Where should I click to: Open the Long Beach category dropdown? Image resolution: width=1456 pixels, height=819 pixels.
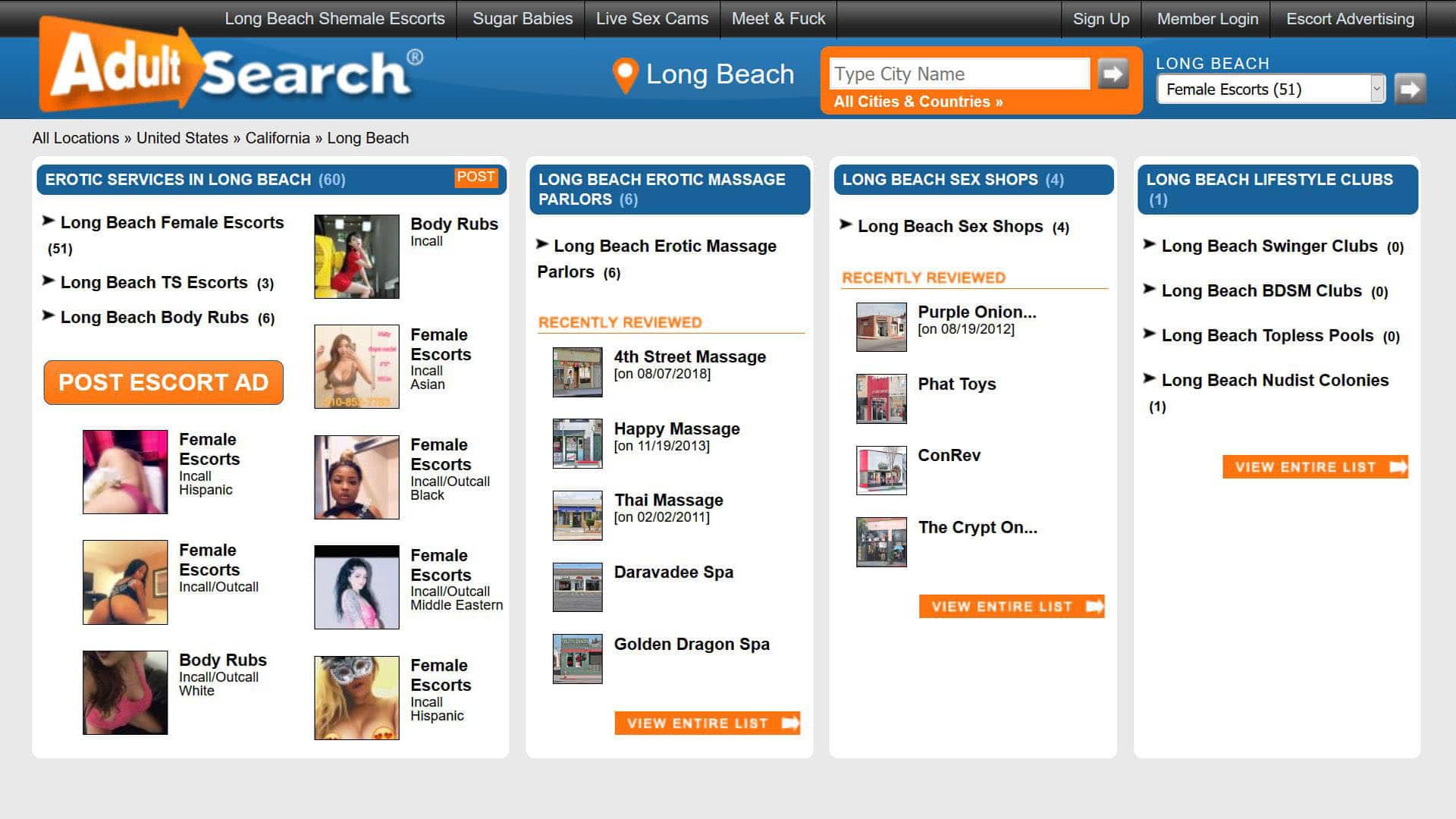tap(1271, 89)
